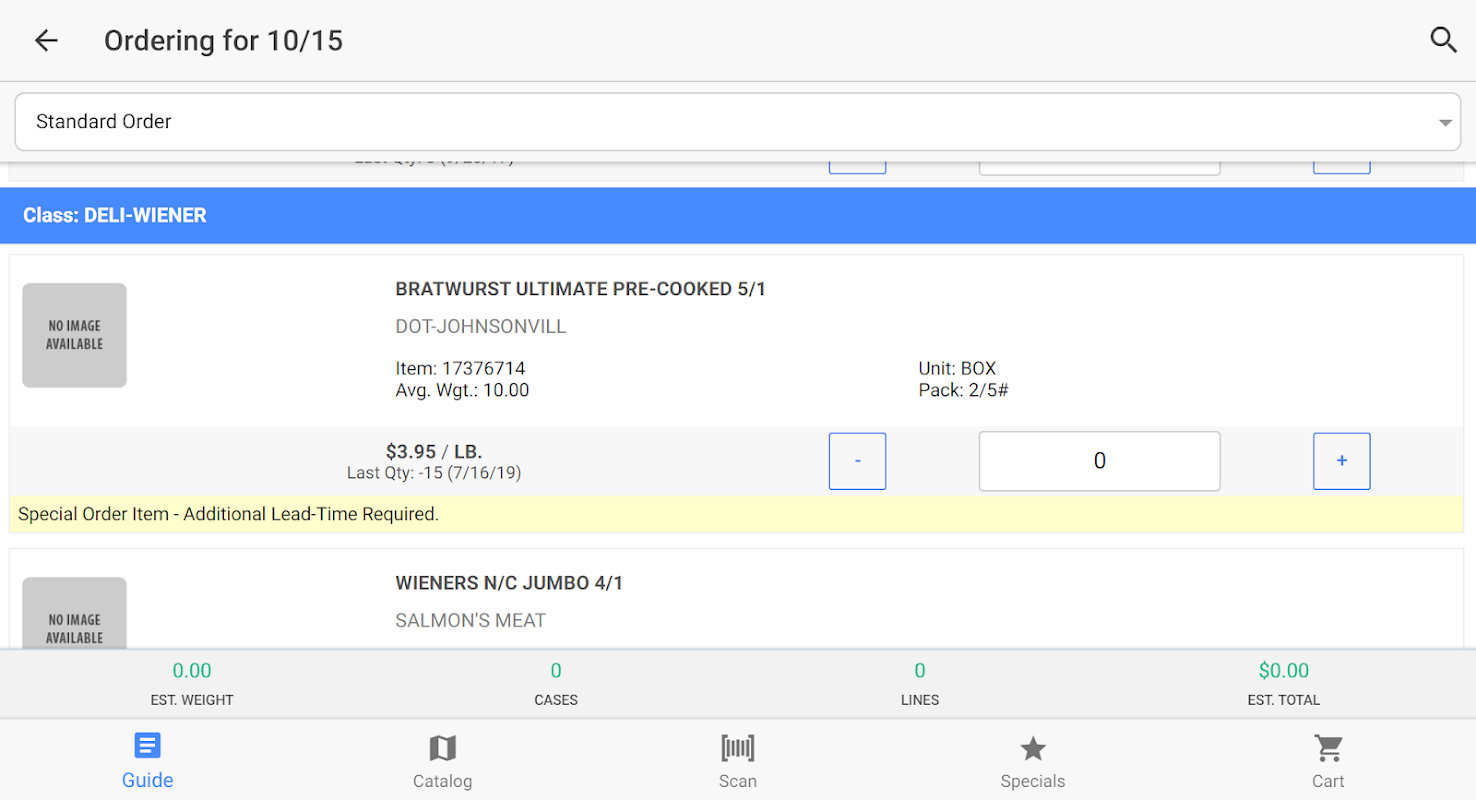Screen dimensions: 1476x800
Task: Select the Bratwurst Ultimate Pre-Cooked title
Action: click(580, 289)
